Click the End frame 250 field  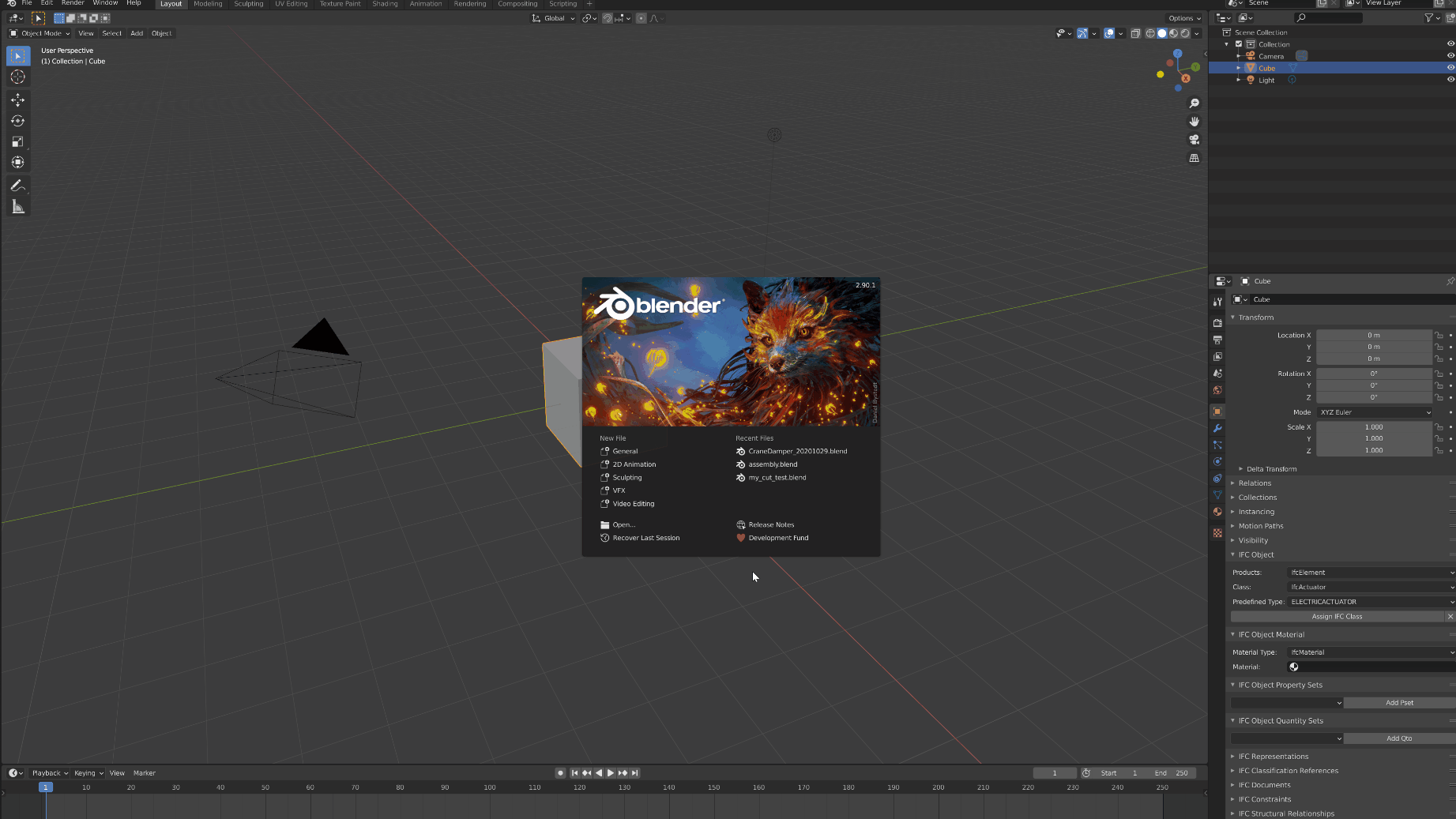pos(1172,773)
